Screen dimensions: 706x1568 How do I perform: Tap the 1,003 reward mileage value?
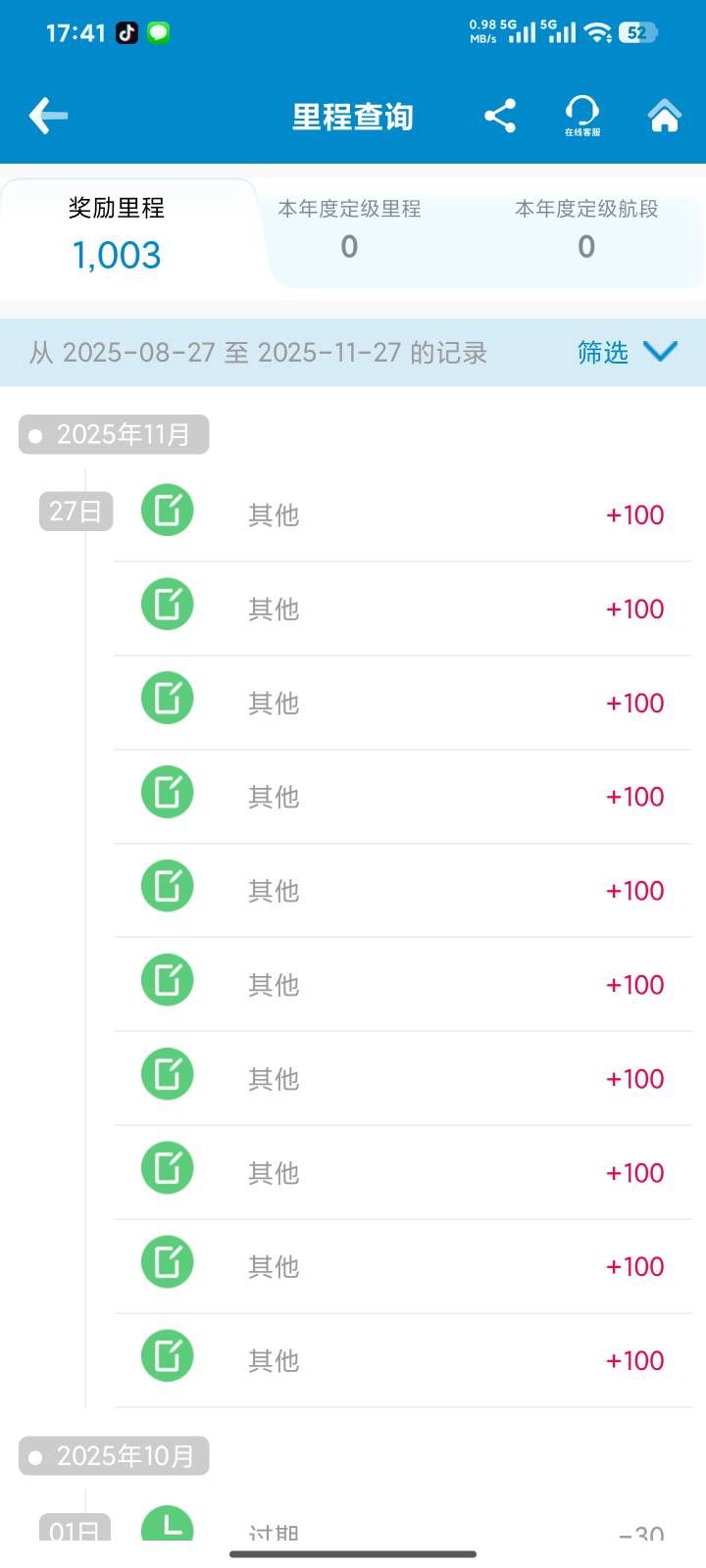click(x=117, y=256)
